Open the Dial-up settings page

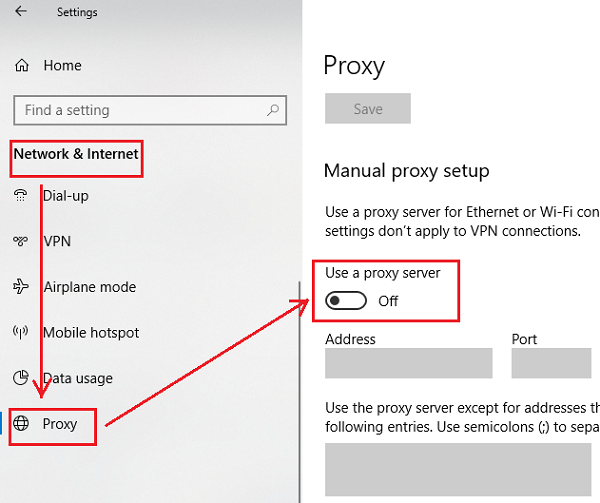66,196
